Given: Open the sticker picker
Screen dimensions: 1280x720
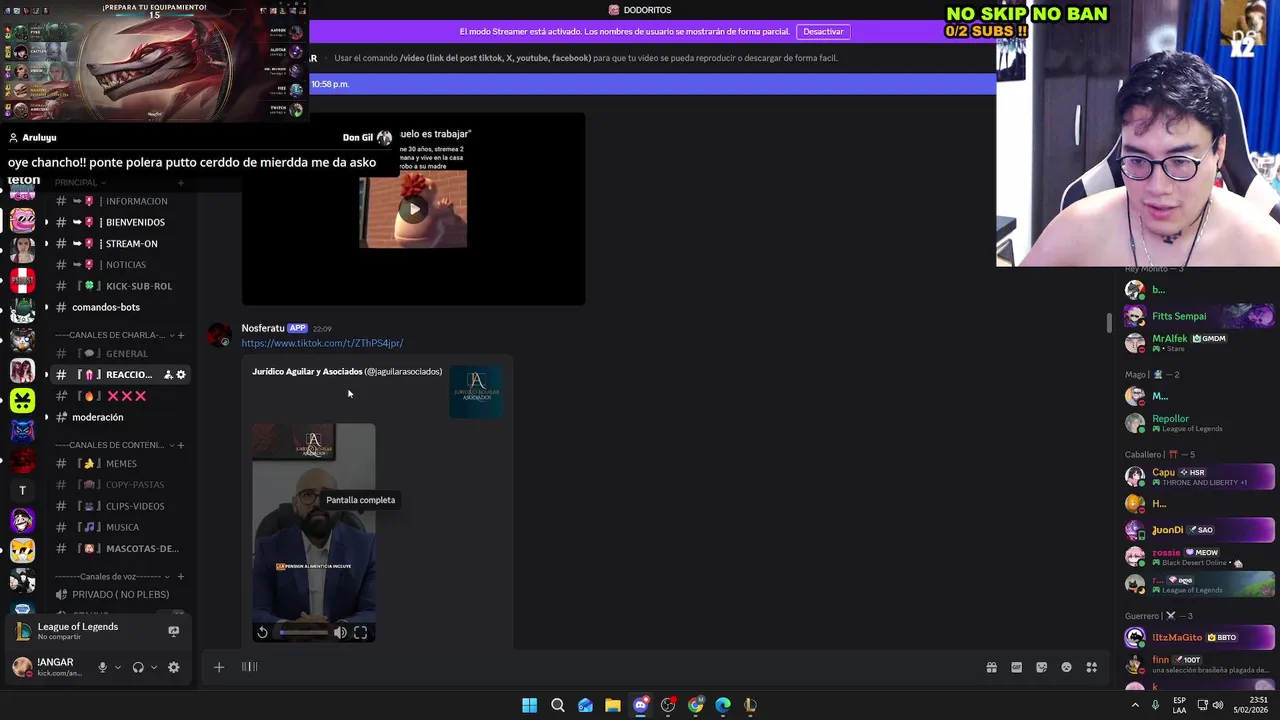Looking at the screenshot, I should click(x=1041, y=667).
